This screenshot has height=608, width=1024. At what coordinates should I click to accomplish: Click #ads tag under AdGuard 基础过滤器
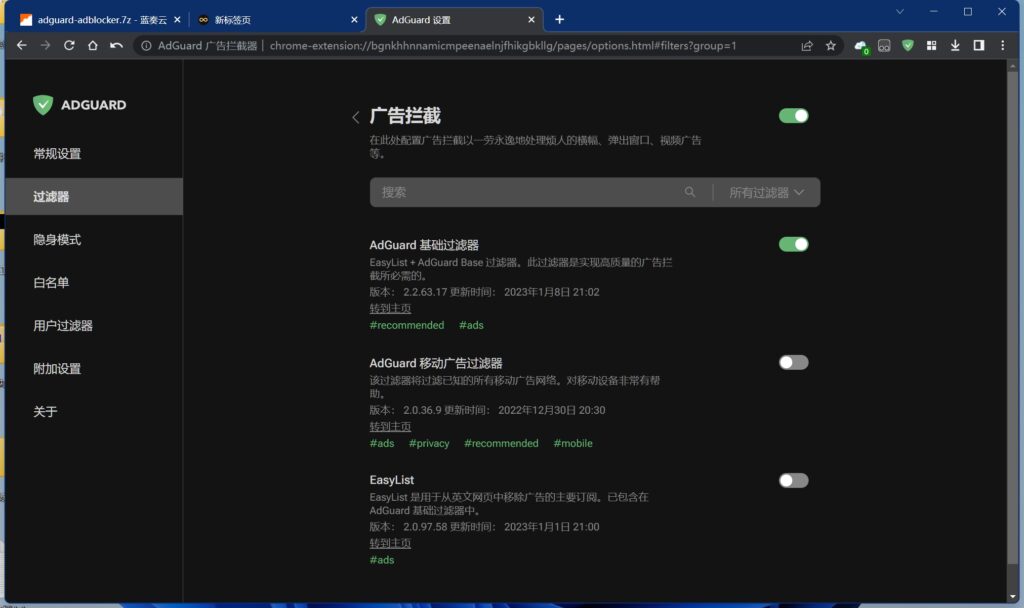pyautogui.click(x=471, y=325)
